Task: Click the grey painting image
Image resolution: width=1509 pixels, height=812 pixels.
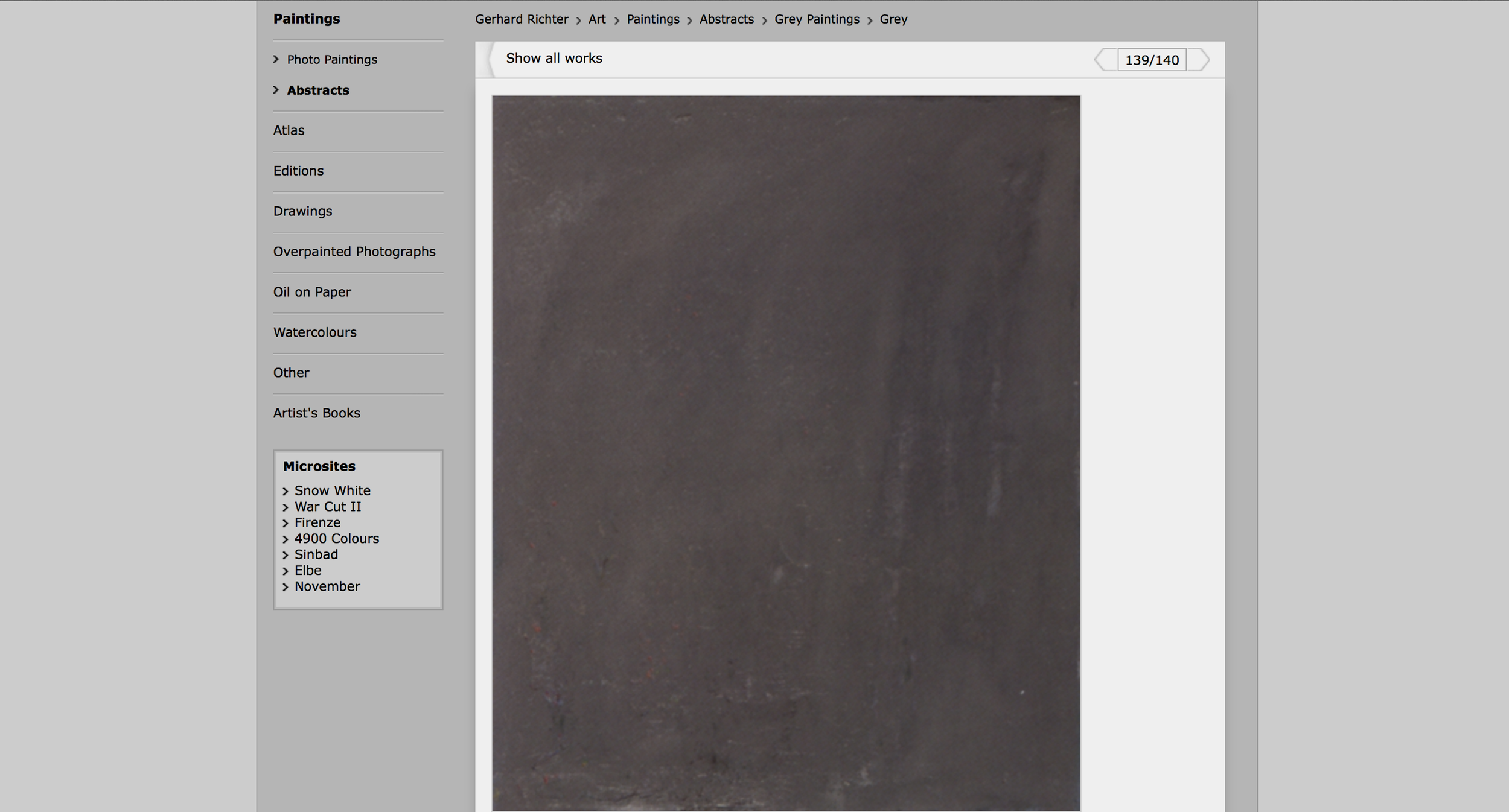Action: [x=786, y=453]
